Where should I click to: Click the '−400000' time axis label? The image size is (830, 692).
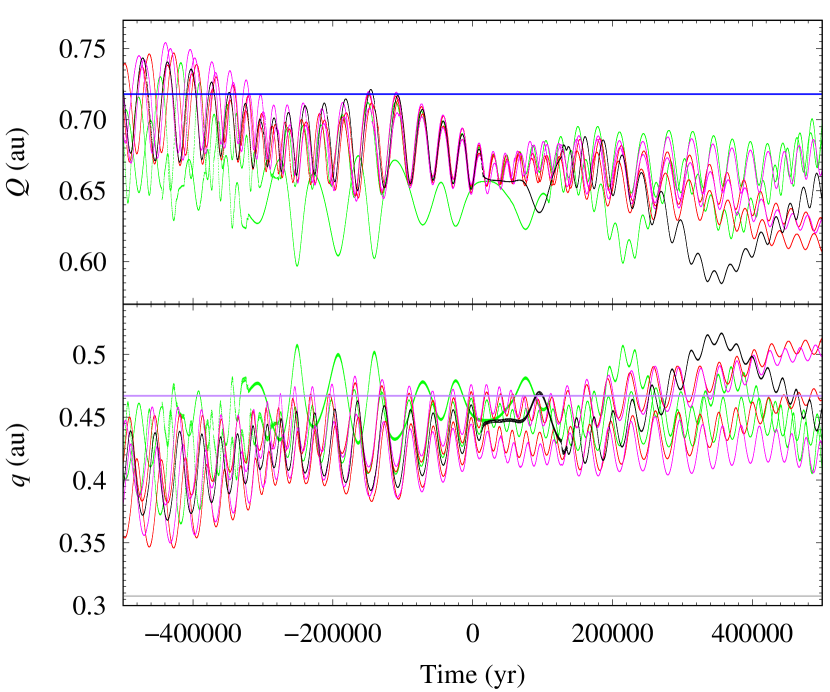[x=193, y=633]
